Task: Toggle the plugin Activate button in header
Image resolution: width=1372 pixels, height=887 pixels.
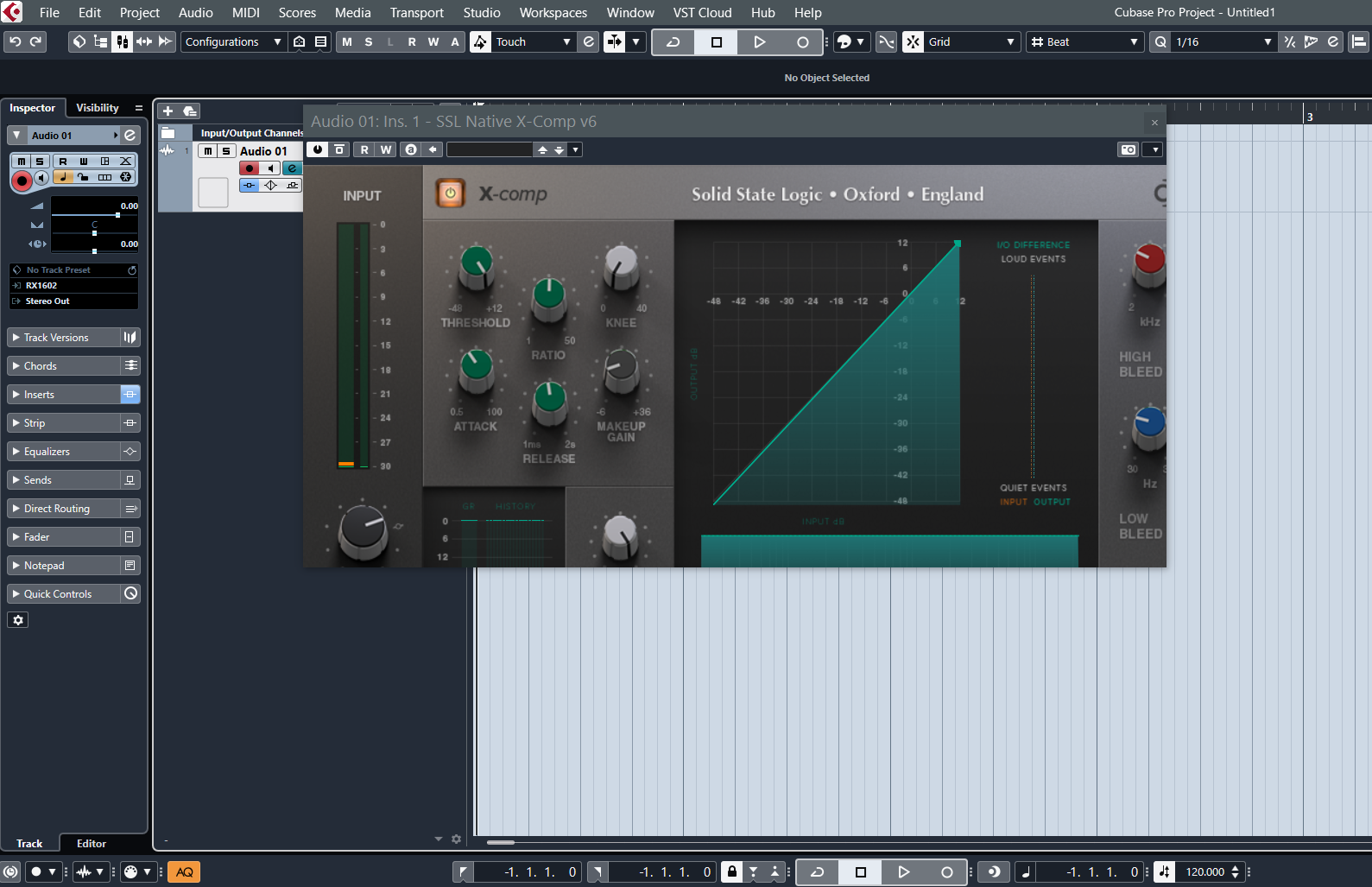Action: 318,149
